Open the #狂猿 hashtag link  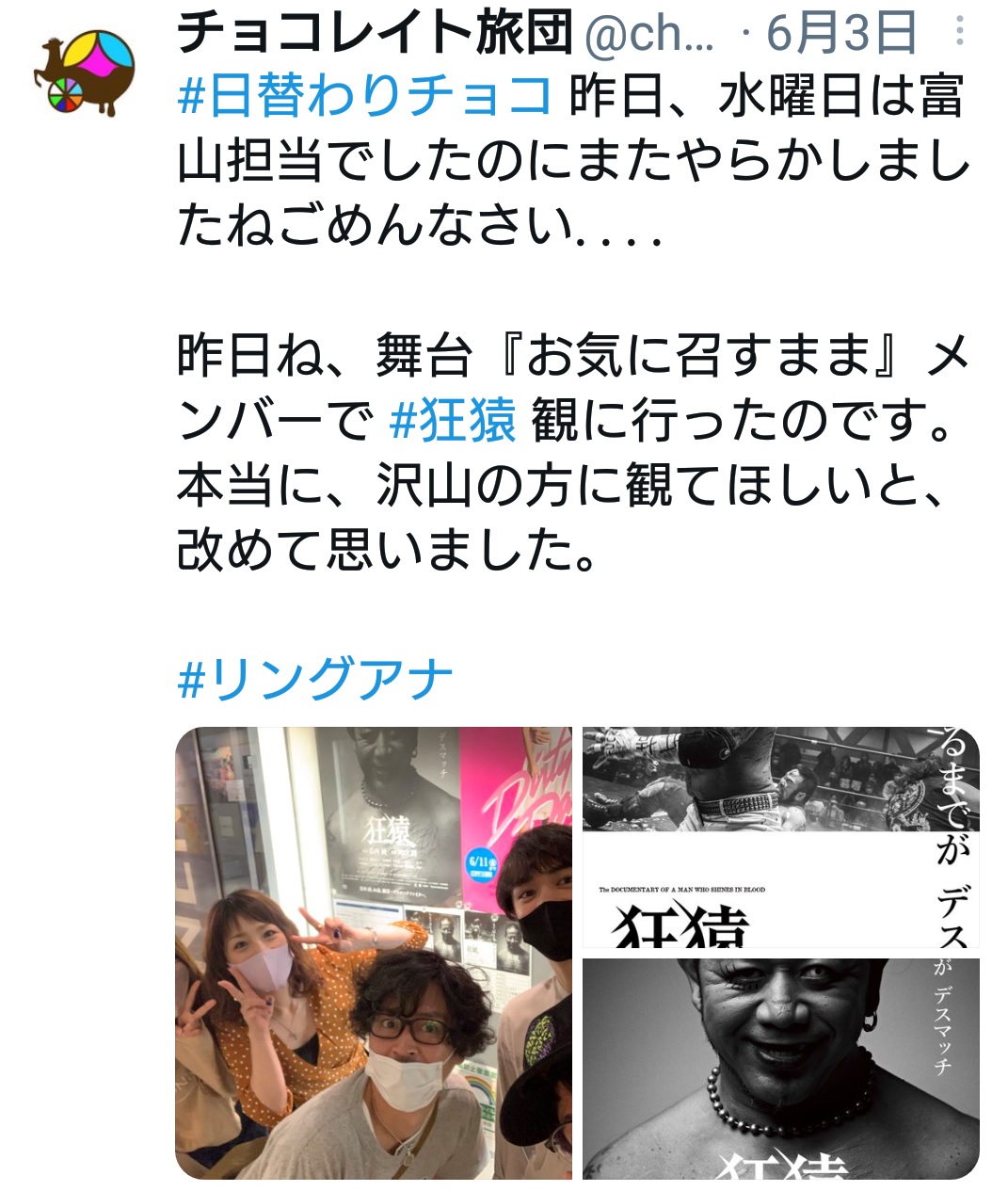click(453, 421)
